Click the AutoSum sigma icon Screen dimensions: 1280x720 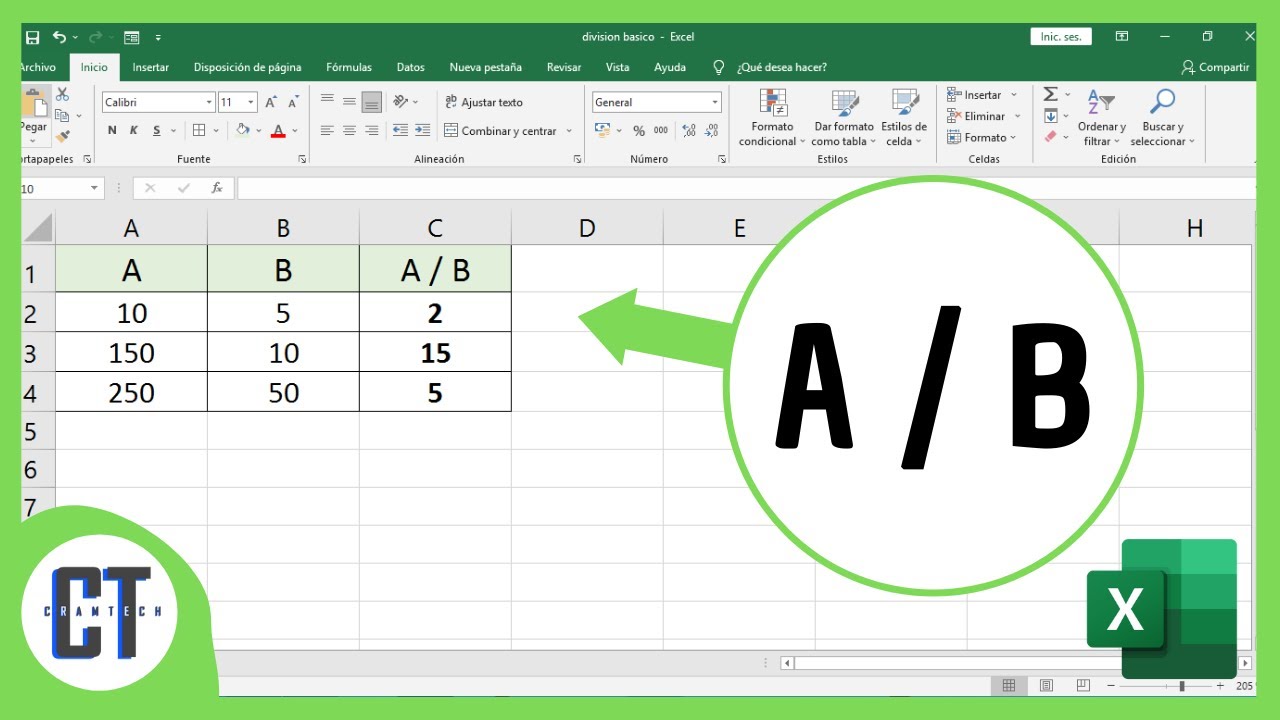[1050, 94]
